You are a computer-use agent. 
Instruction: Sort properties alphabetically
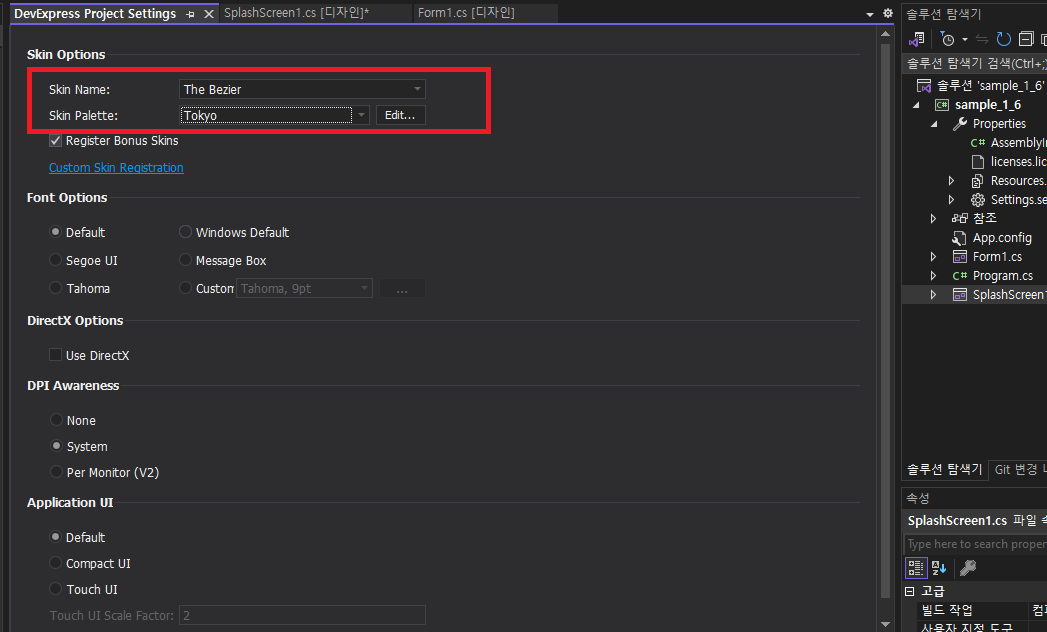click(939, 568)
